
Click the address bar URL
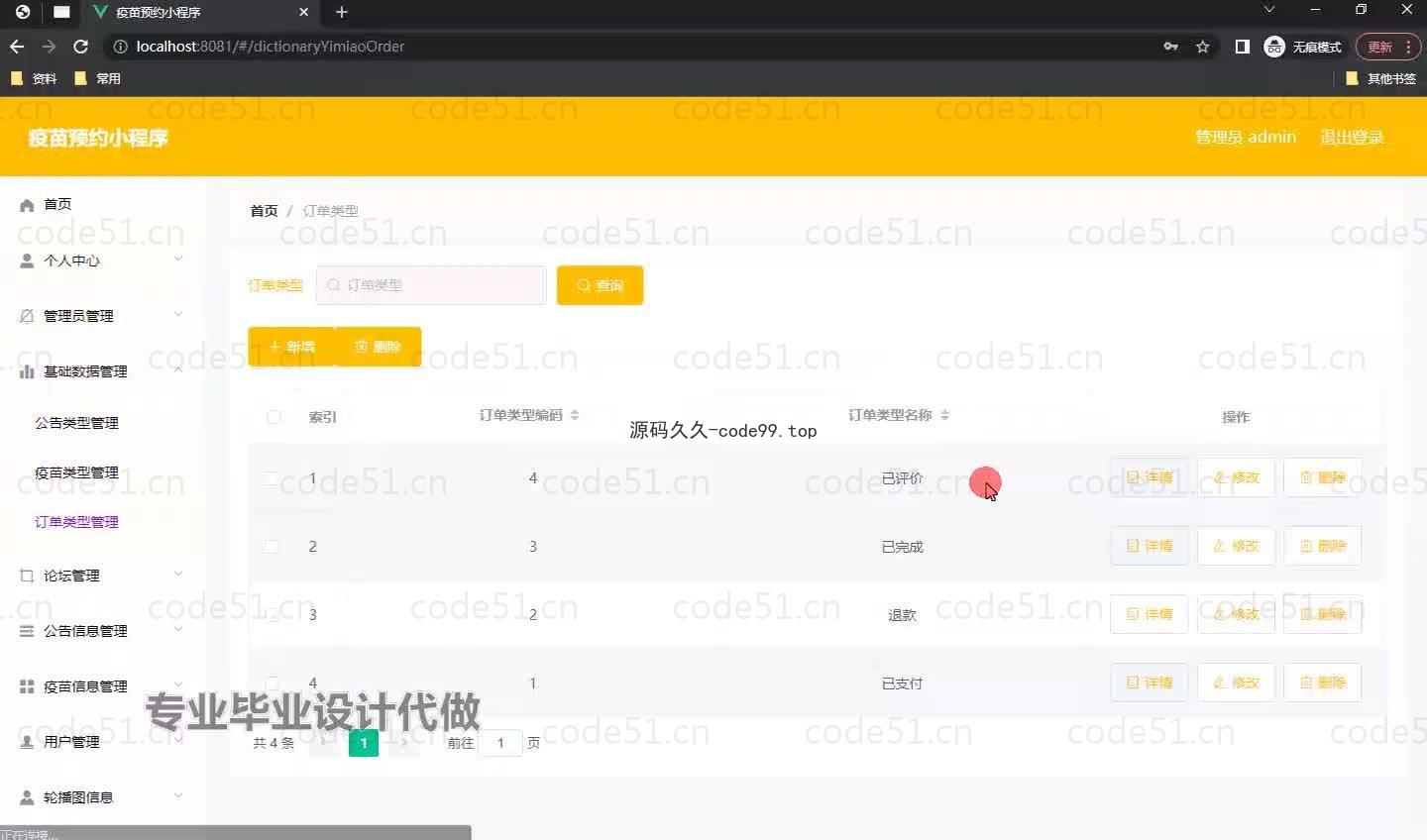pos(271,47)
